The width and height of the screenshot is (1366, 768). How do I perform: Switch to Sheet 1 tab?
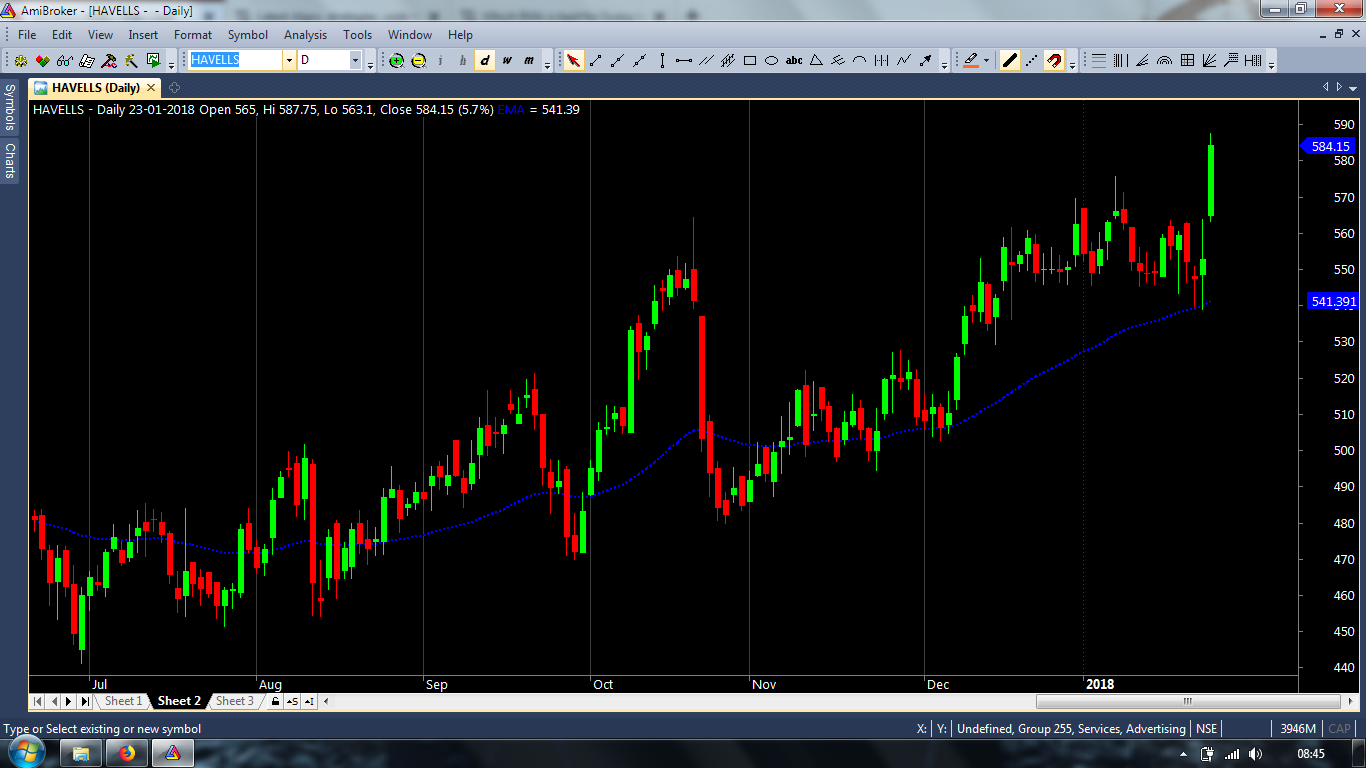(x=124, y=701)
